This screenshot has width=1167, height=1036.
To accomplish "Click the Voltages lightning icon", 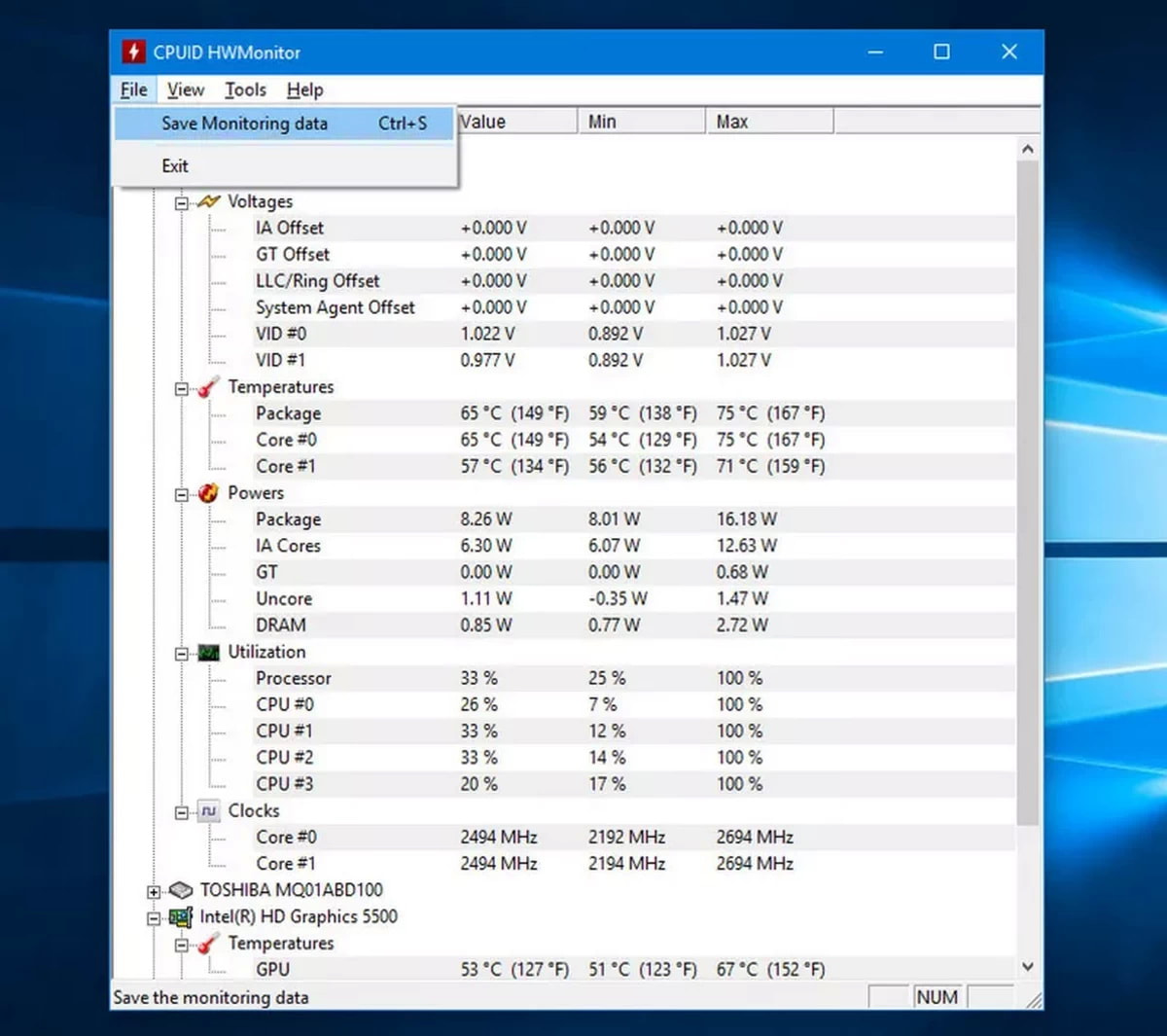I will [x=208, y=201].
